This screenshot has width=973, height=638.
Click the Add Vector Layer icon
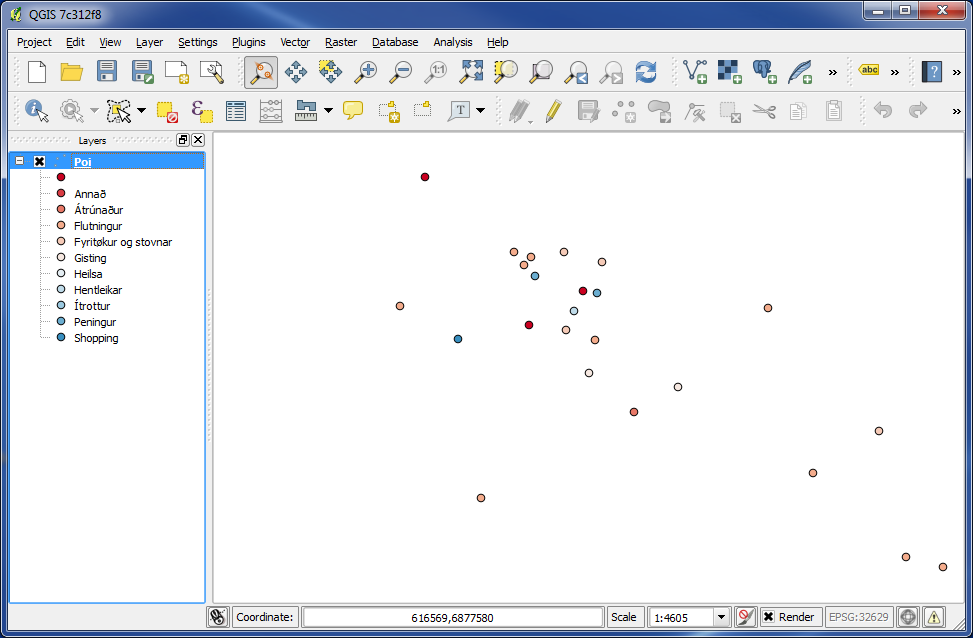[694, 72]
